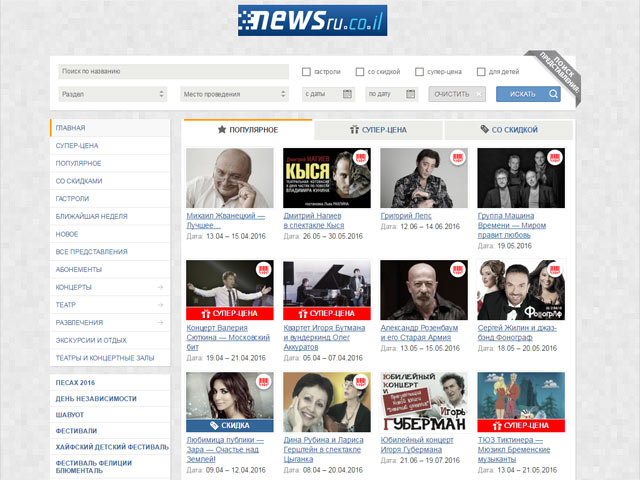This screenshot has height=480, width=640.
Task: Focus the 'с даты' date field
Action: tap(328, 94)
